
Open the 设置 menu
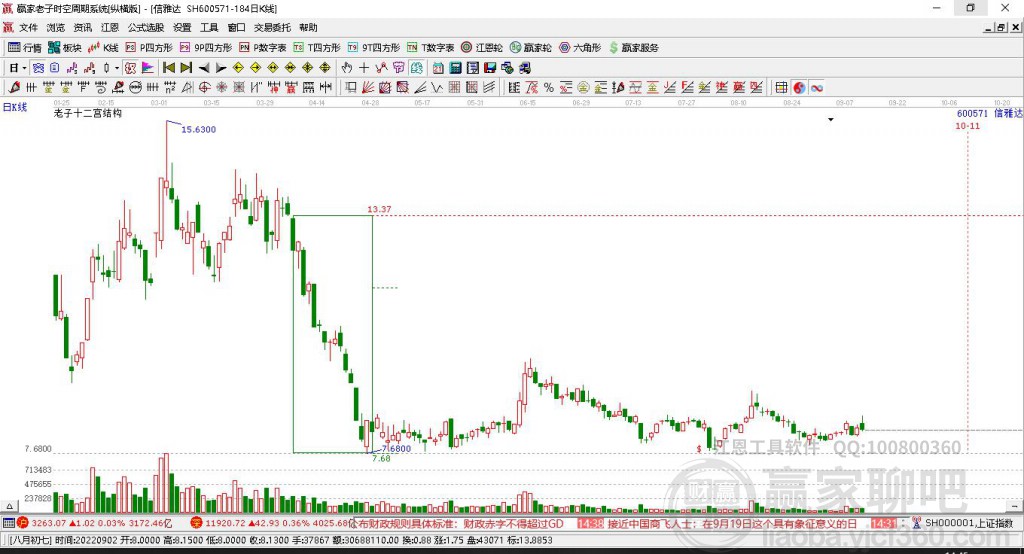(x=182, y=27)
